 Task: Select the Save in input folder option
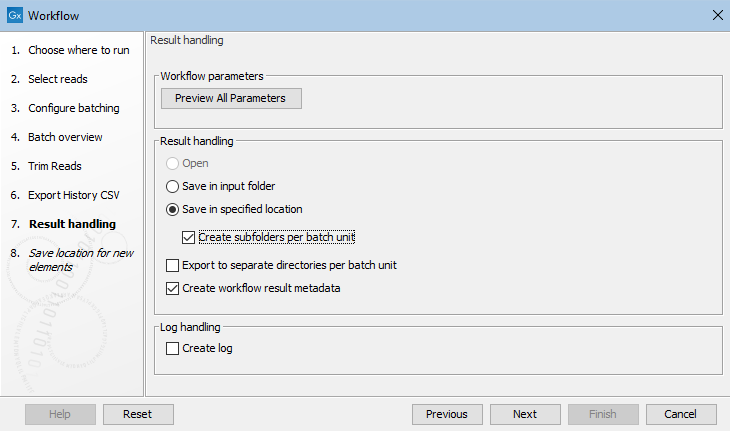tap(173, 186)
